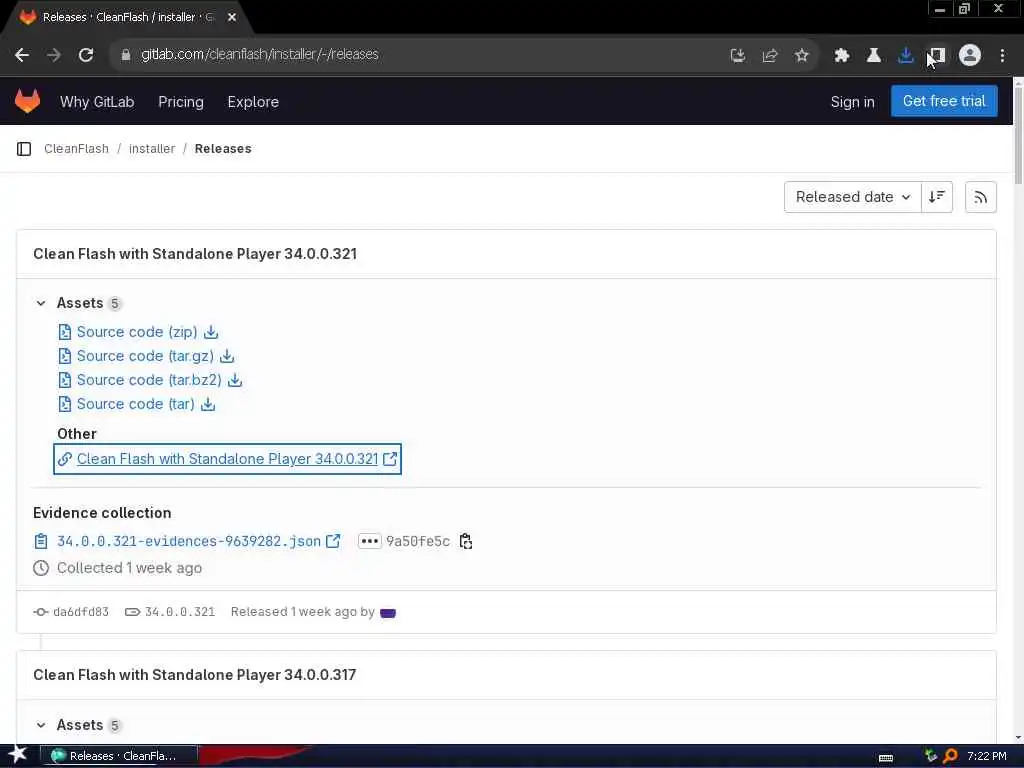Open the Pricing page
The image size is (1024, 768).
point(181,102)
